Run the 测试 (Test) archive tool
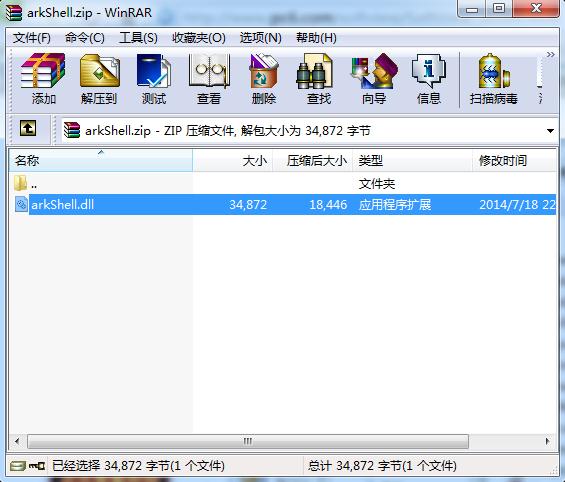 click(154, 79)
